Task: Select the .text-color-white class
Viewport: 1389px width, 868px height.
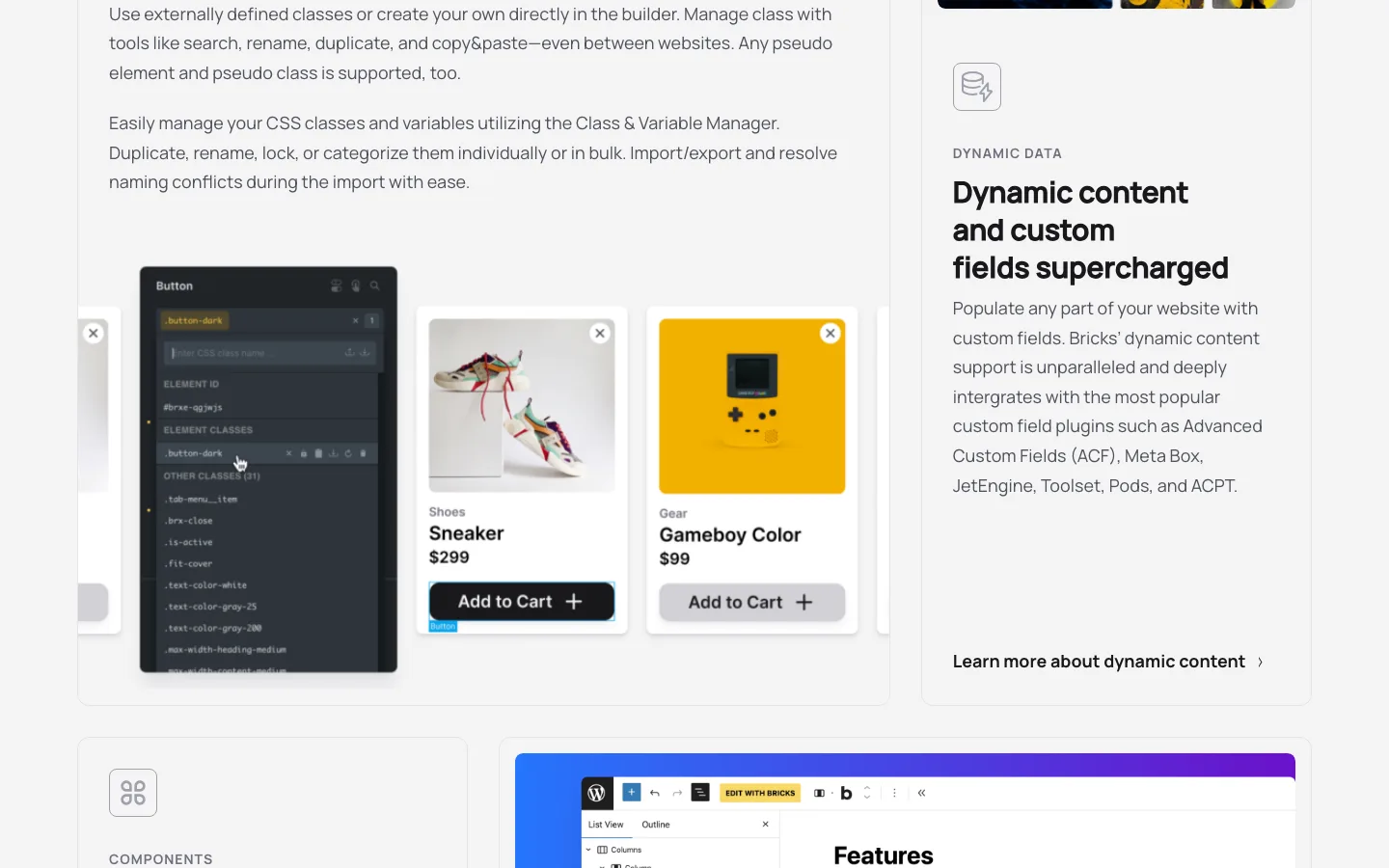Action: [205, 585]
